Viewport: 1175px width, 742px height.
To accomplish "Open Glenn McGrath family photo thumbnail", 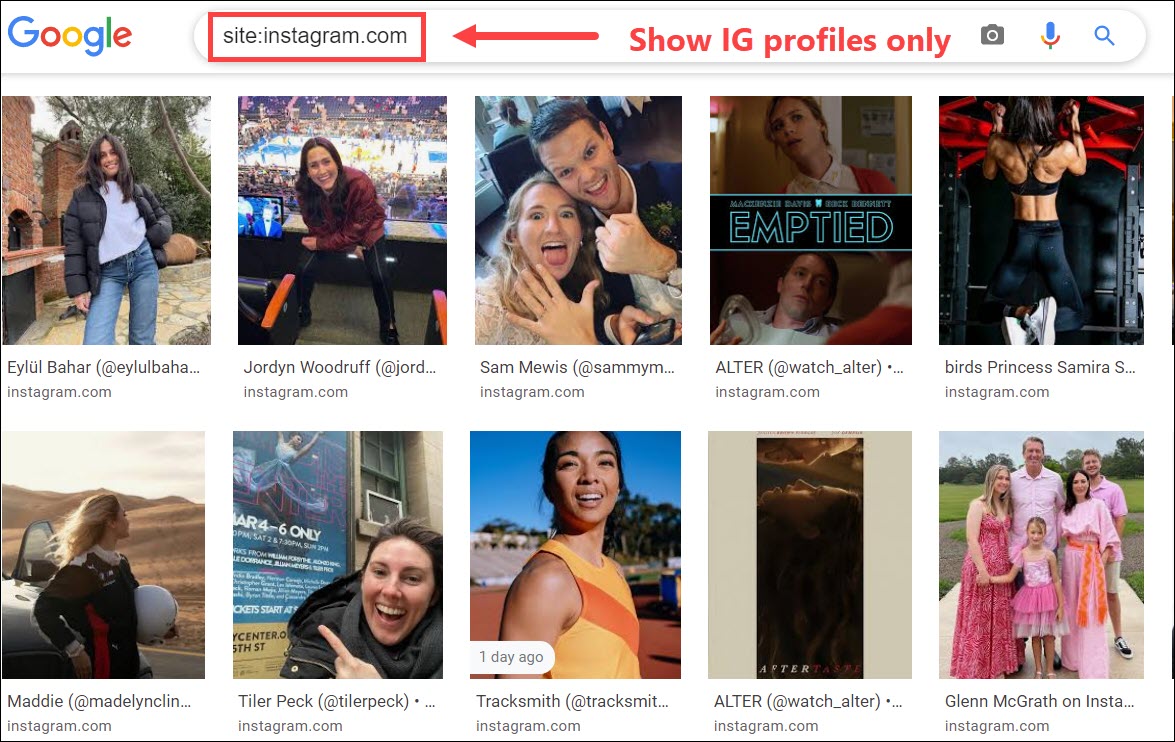I will [1042, 555].
